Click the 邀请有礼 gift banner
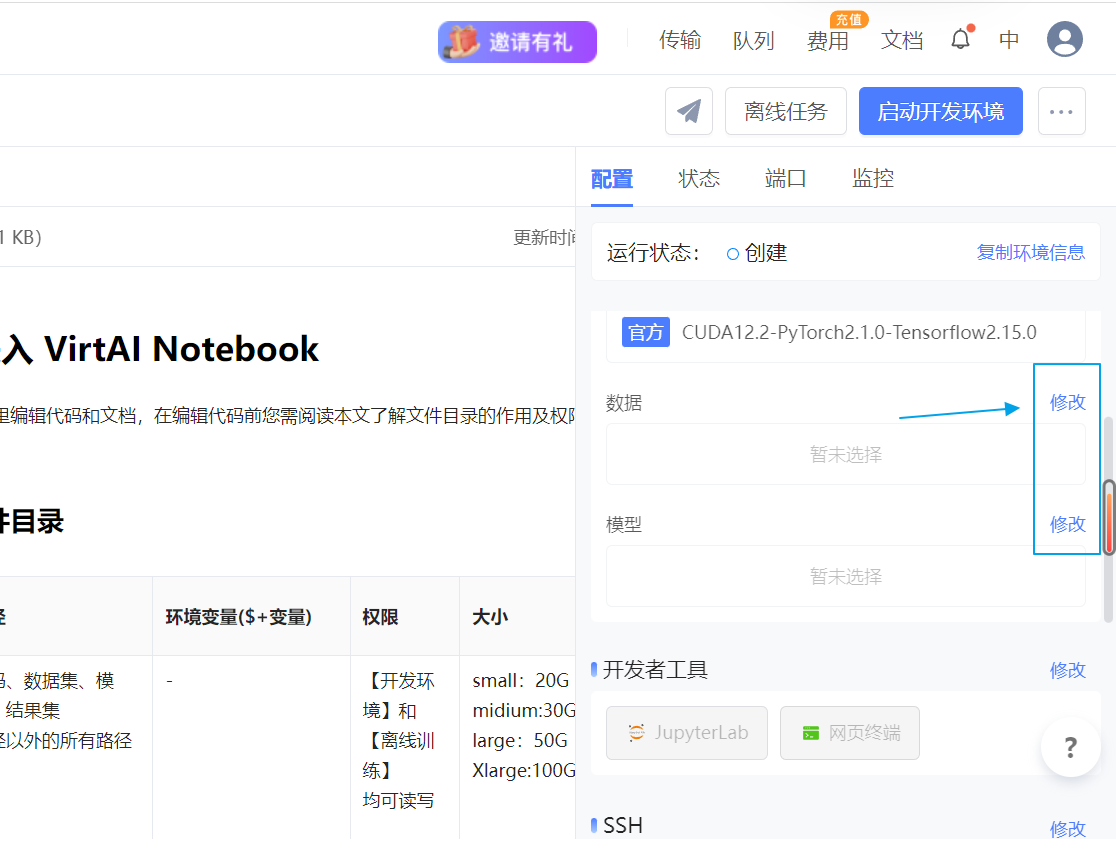Viewport: 1116px width, 865px height. coord(517,42)
